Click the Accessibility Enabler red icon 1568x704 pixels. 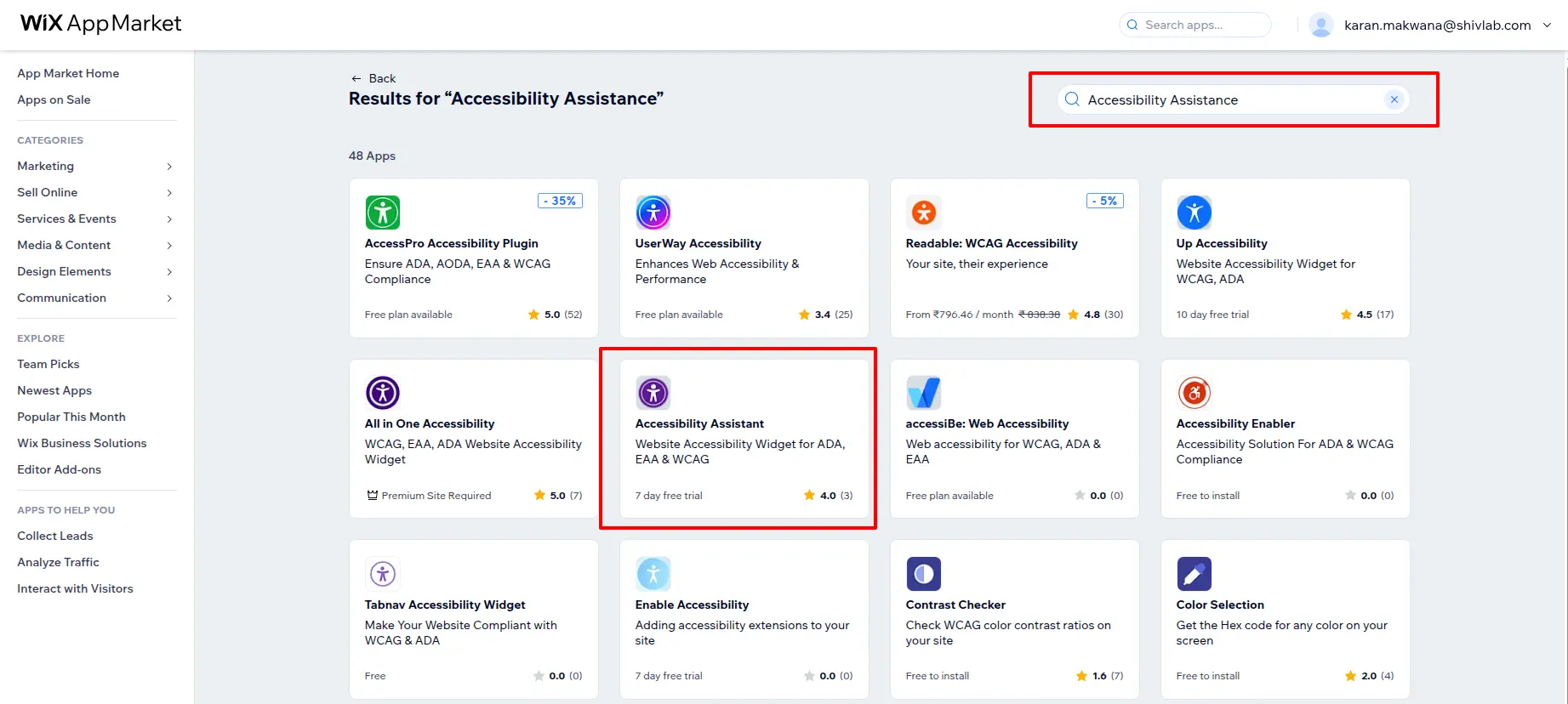pos(1194,393)
